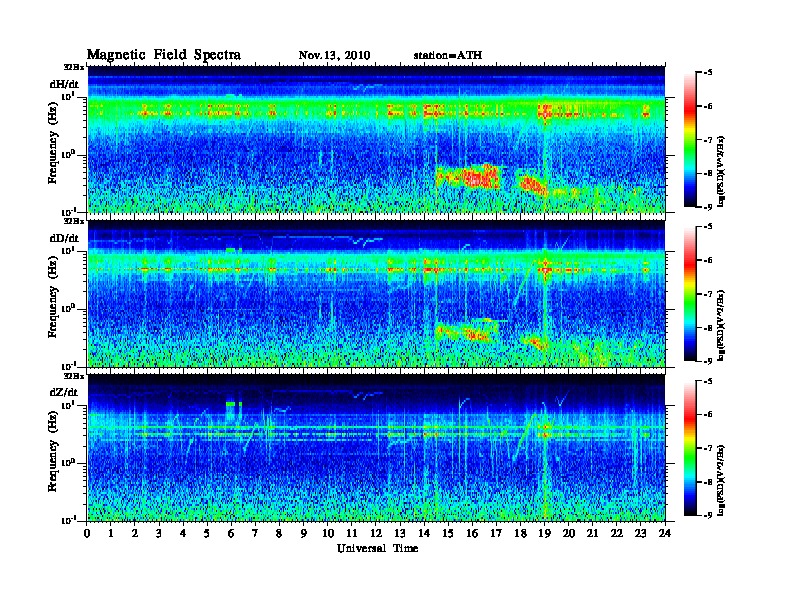Select the dZ/dt panel label
This screenshot has width=792, height=612.
(64, 392)
